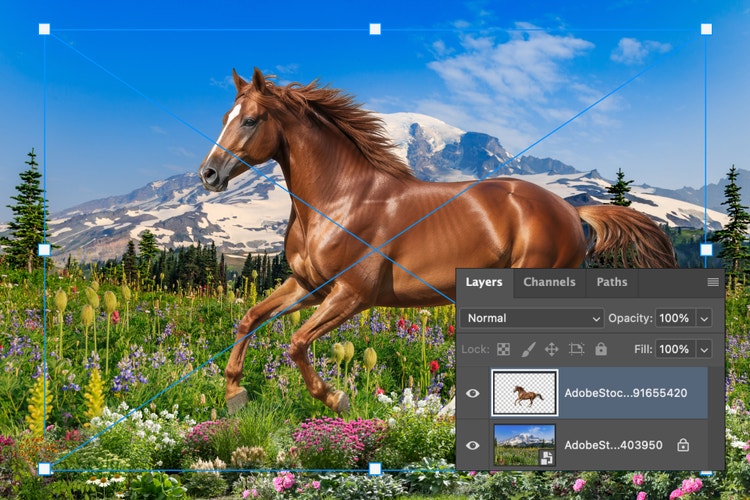Click the AdobeSt...403950 layer name

(613, 445)
